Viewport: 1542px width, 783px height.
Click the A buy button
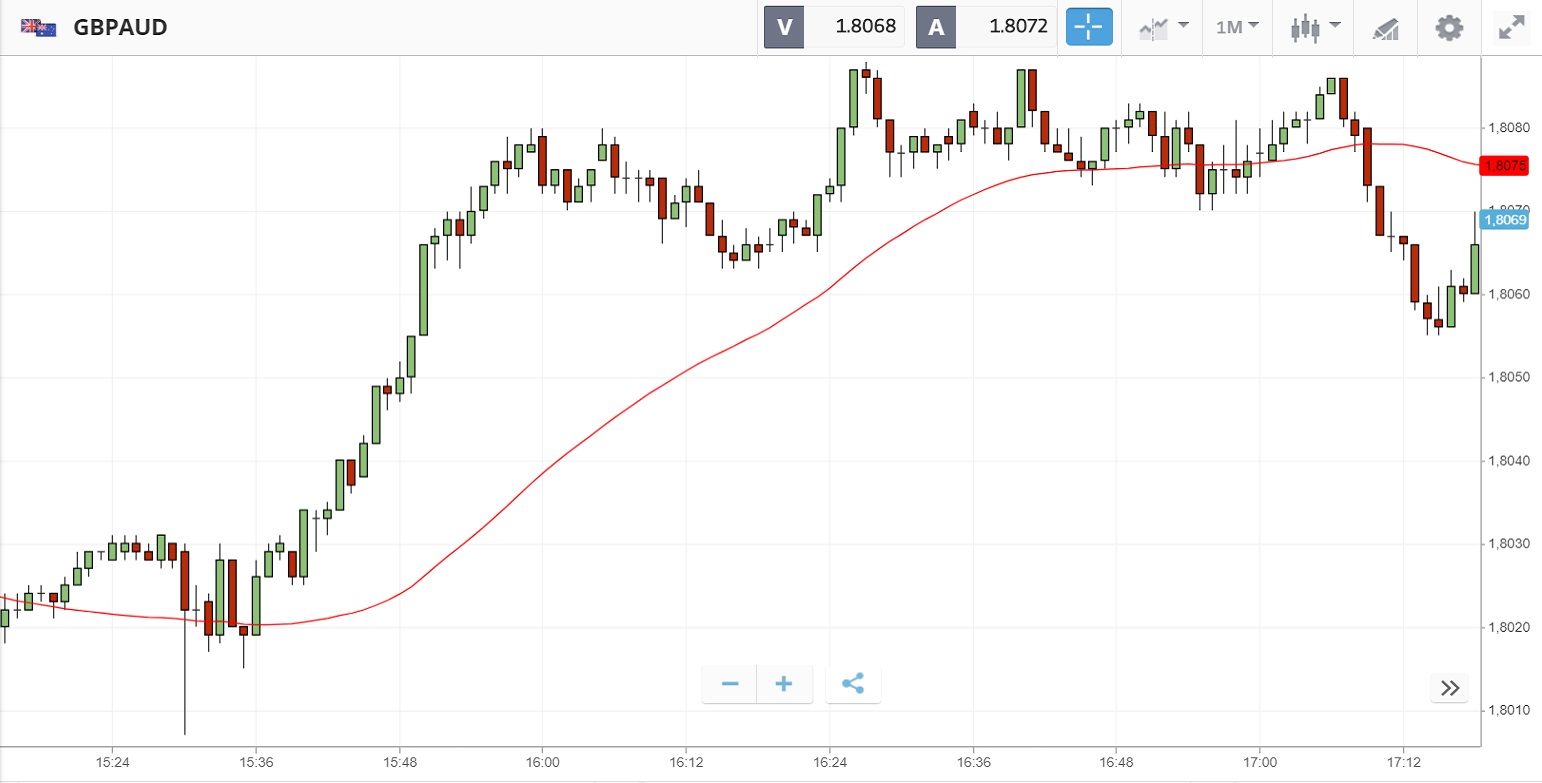click(x=936, y=27)
